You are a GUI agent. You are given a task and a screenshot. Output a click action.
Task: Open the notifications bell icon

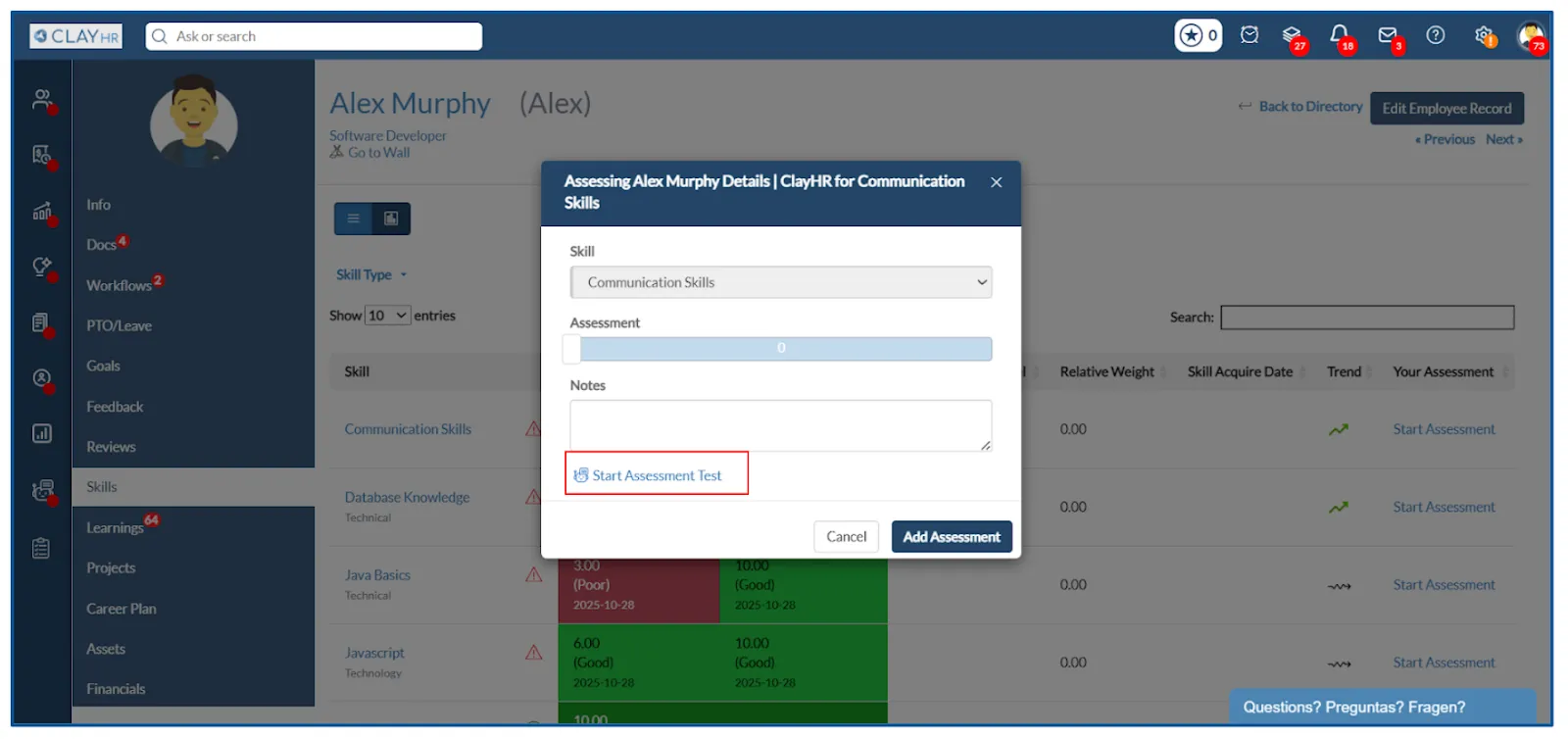pyautogui.click(x=1339, y=35)
